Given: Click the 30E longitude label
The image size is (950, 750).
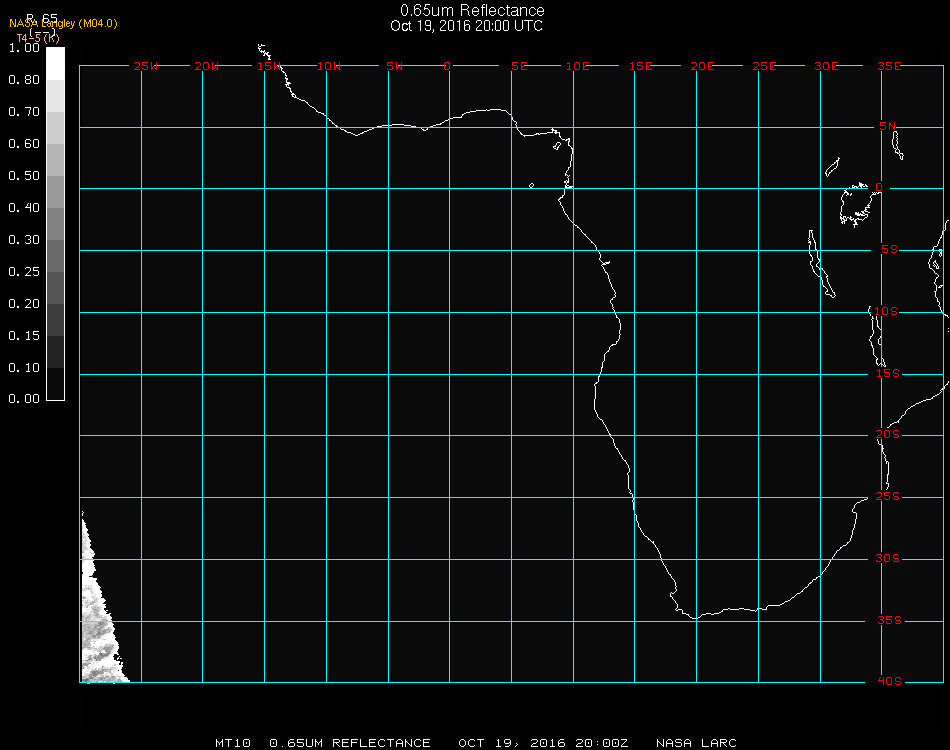Looking at the screenshot, I should point(826,66).
